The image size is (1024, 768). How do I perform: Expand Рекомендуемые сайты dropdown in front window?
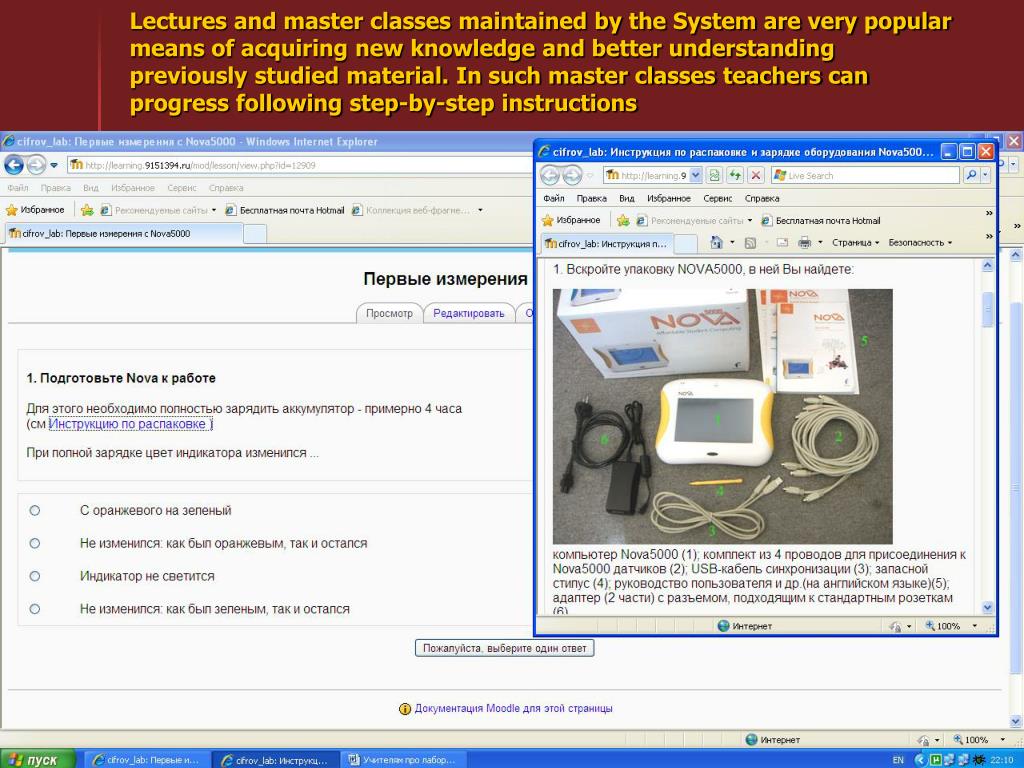[x=750, y=220]
